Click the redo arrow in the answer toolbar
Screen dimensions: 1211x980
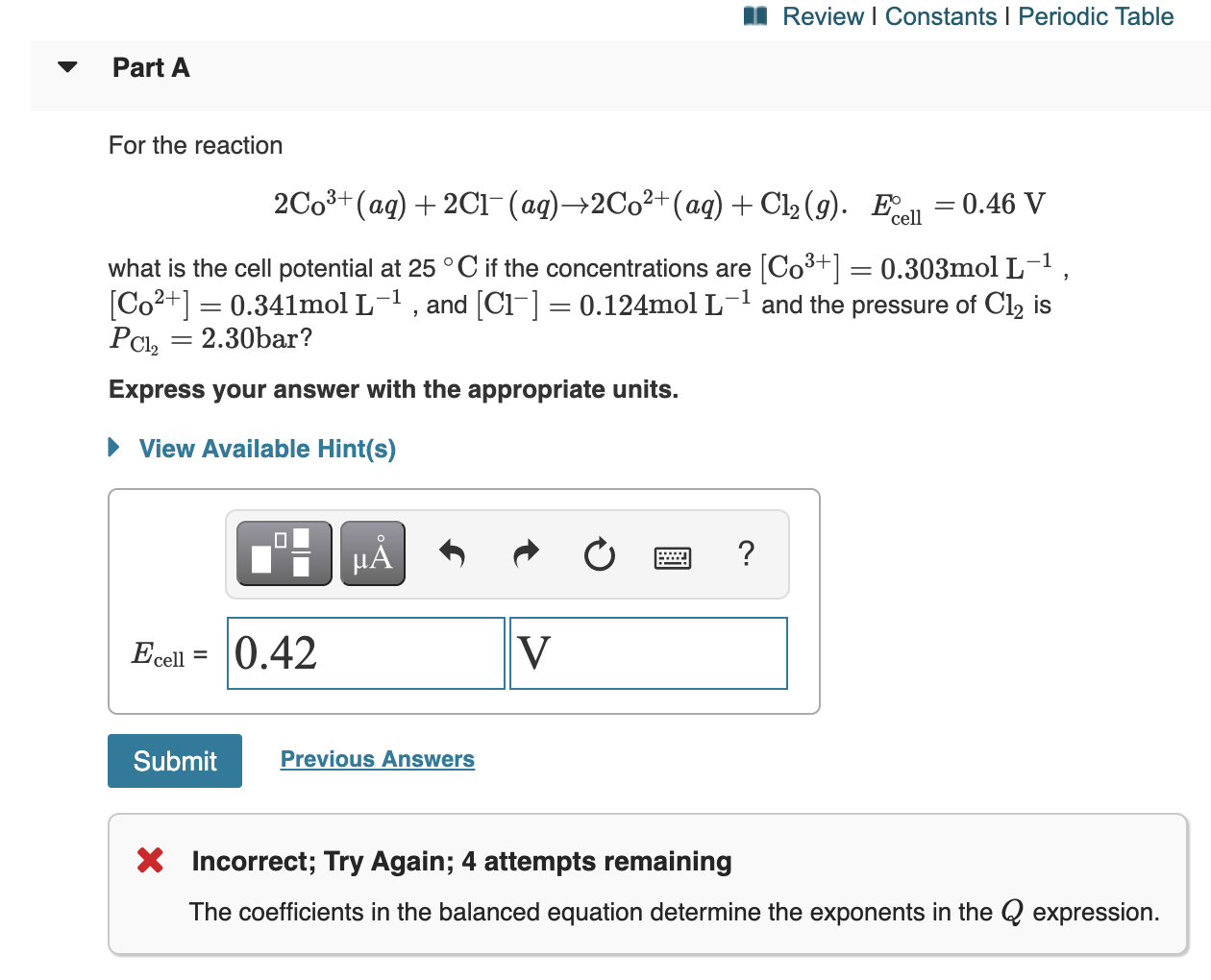point(525,553)
